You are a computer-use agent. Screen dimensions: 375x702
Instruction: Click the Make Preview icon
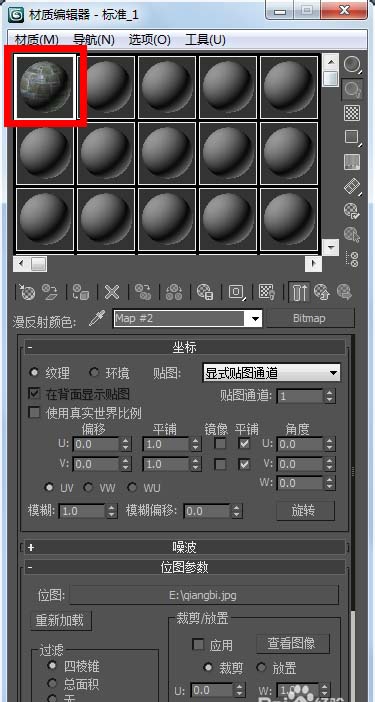click(x=352, y=186)
